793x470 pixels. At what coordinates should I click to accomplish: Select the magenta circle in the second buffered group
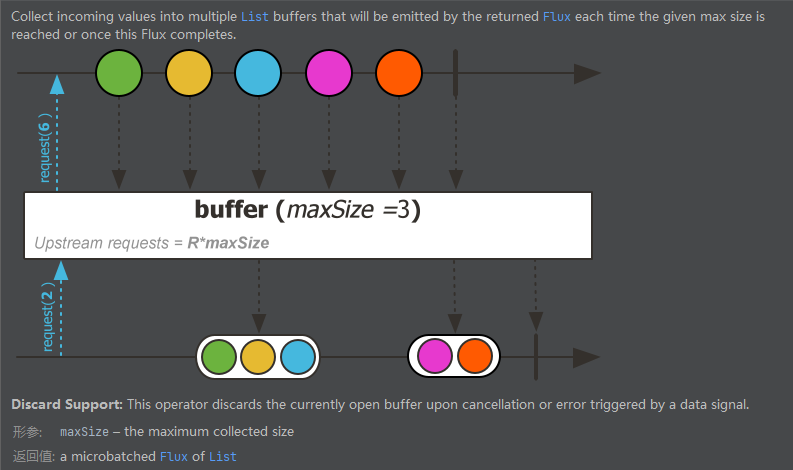click(435, 357)
